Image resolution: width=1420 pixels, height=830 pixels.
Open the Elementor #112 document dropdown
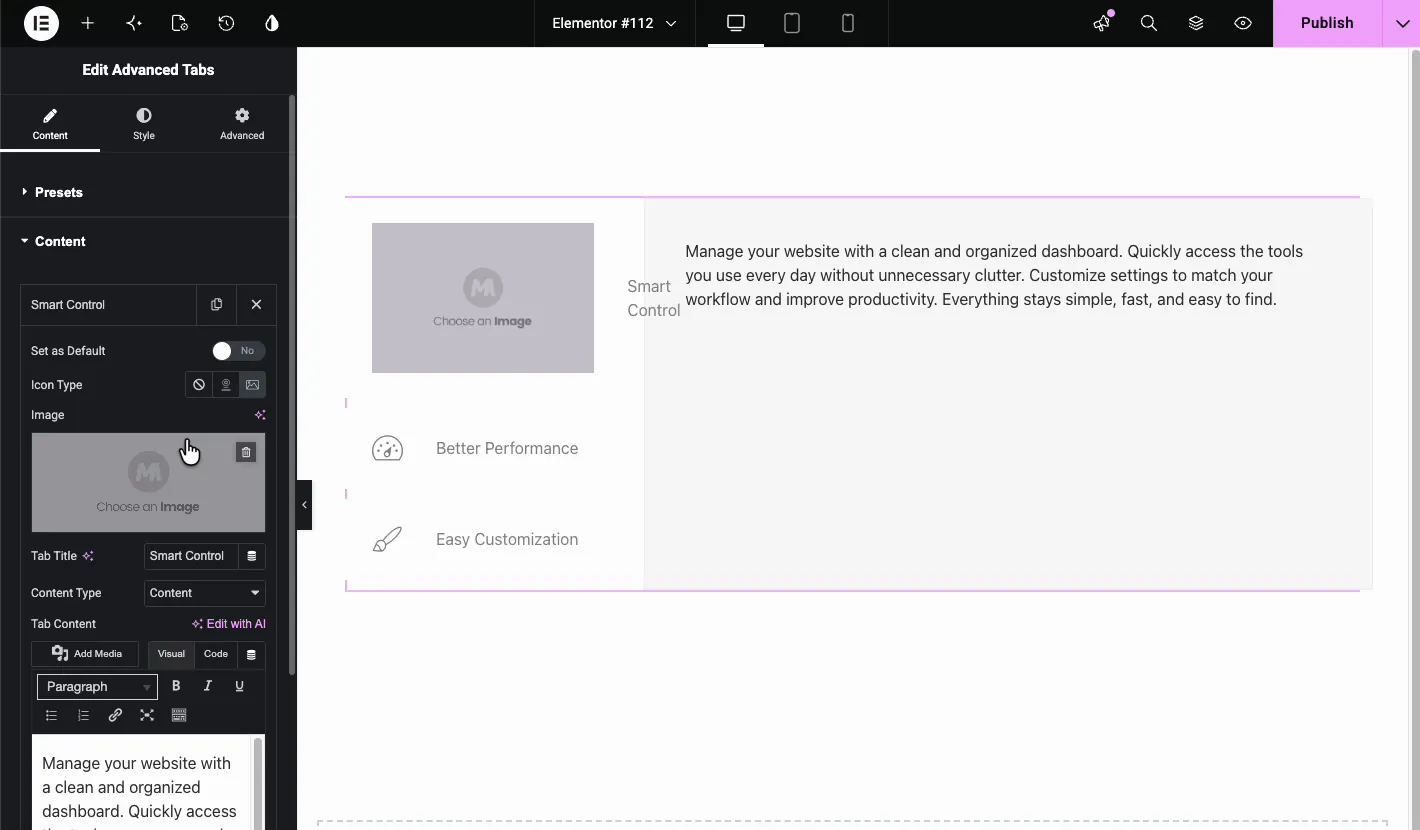(614, 23)
